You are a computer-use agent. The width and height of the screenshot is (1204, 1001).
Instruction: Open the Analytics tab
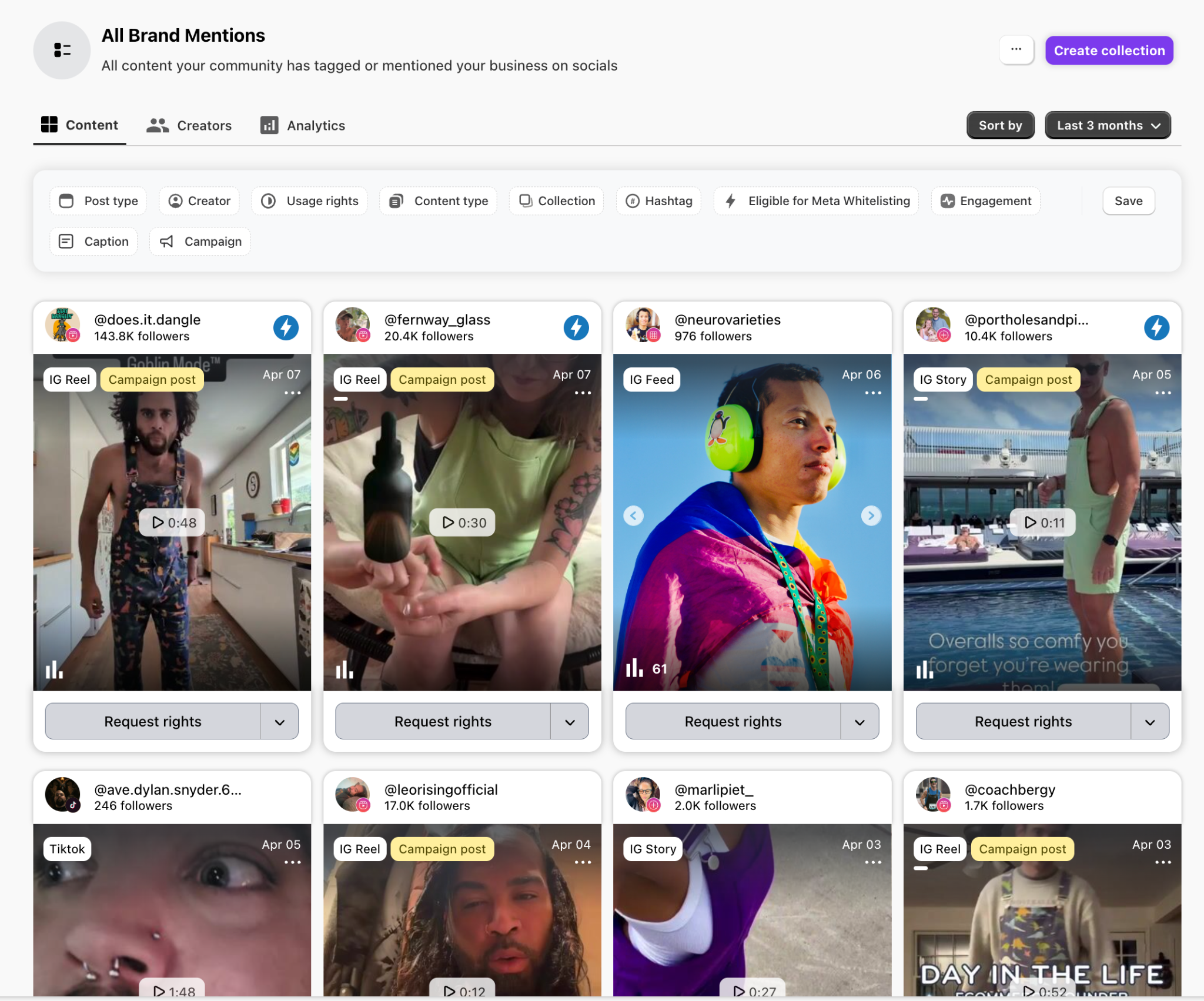pyautogui.click(x=303, y=125)
